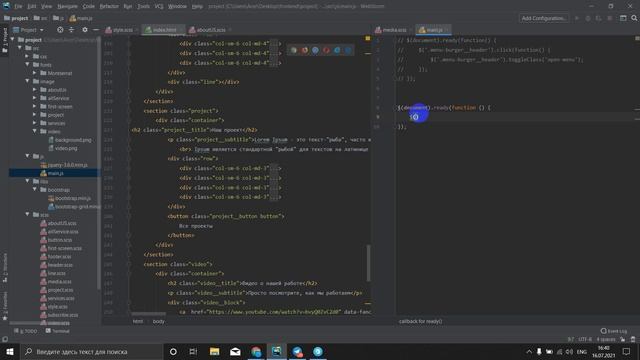The width and height of the screenshot is (640, 360).
Task: Select header.scss in project tree
Action: coord(56,265)
